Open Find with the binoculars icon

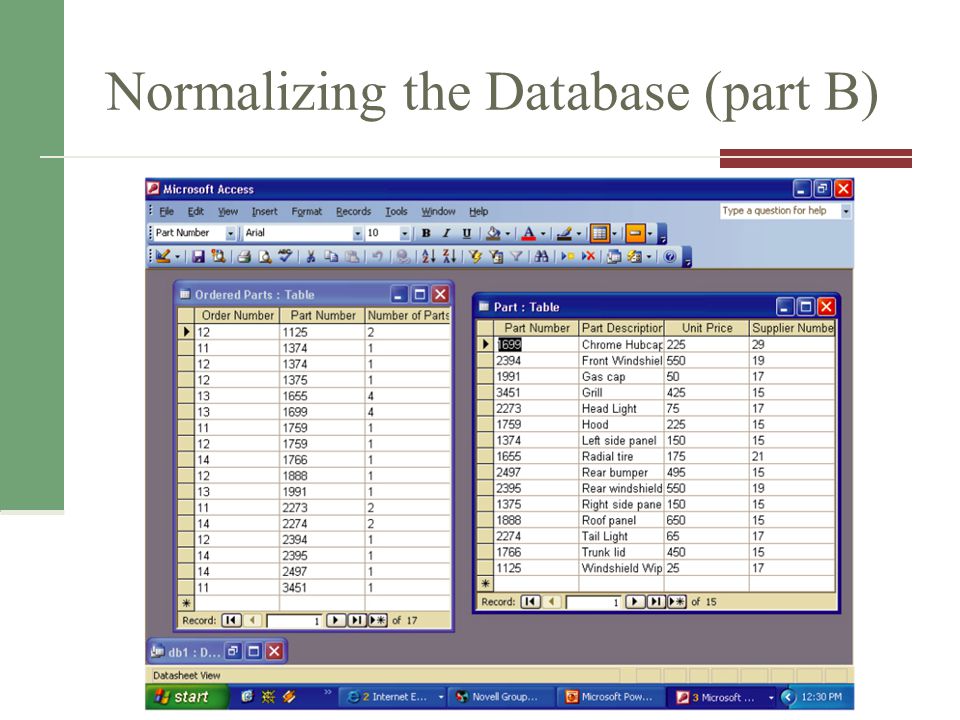(x=541, y=257)
